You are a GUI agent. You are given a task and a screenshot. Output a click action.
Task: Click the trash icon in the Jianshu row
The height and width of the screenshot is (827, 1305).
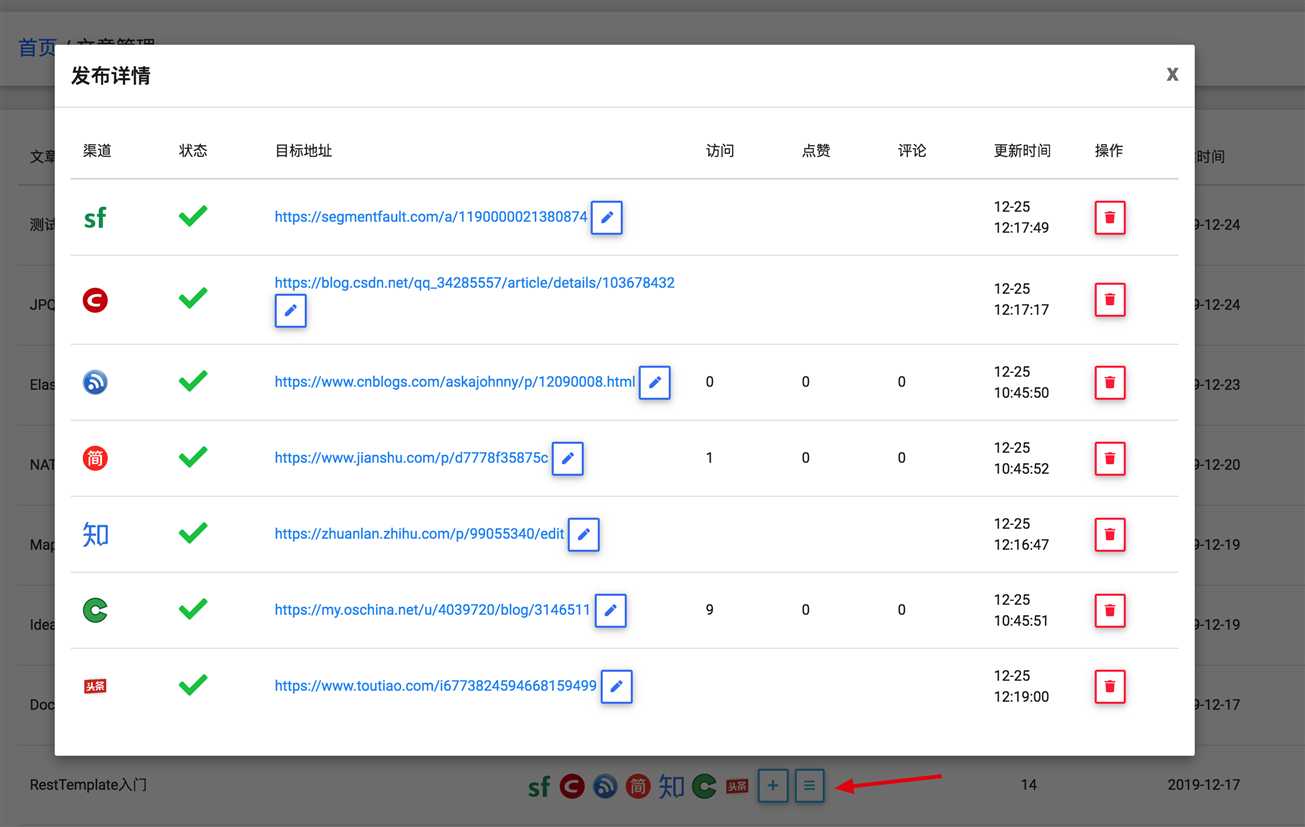[x=1110, y=458]
